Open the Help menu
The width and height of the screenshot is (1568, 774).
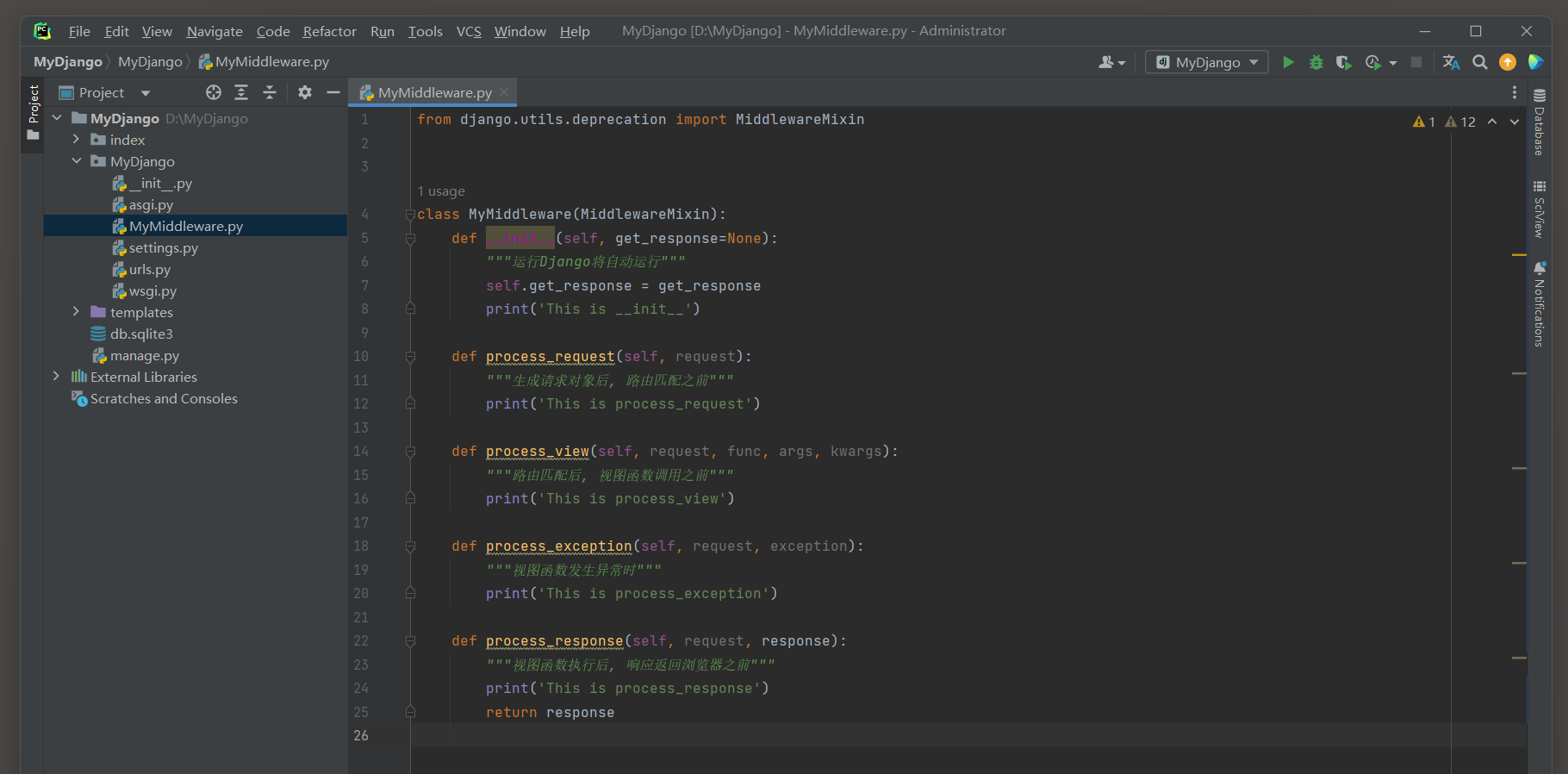(x=575, y=31)
